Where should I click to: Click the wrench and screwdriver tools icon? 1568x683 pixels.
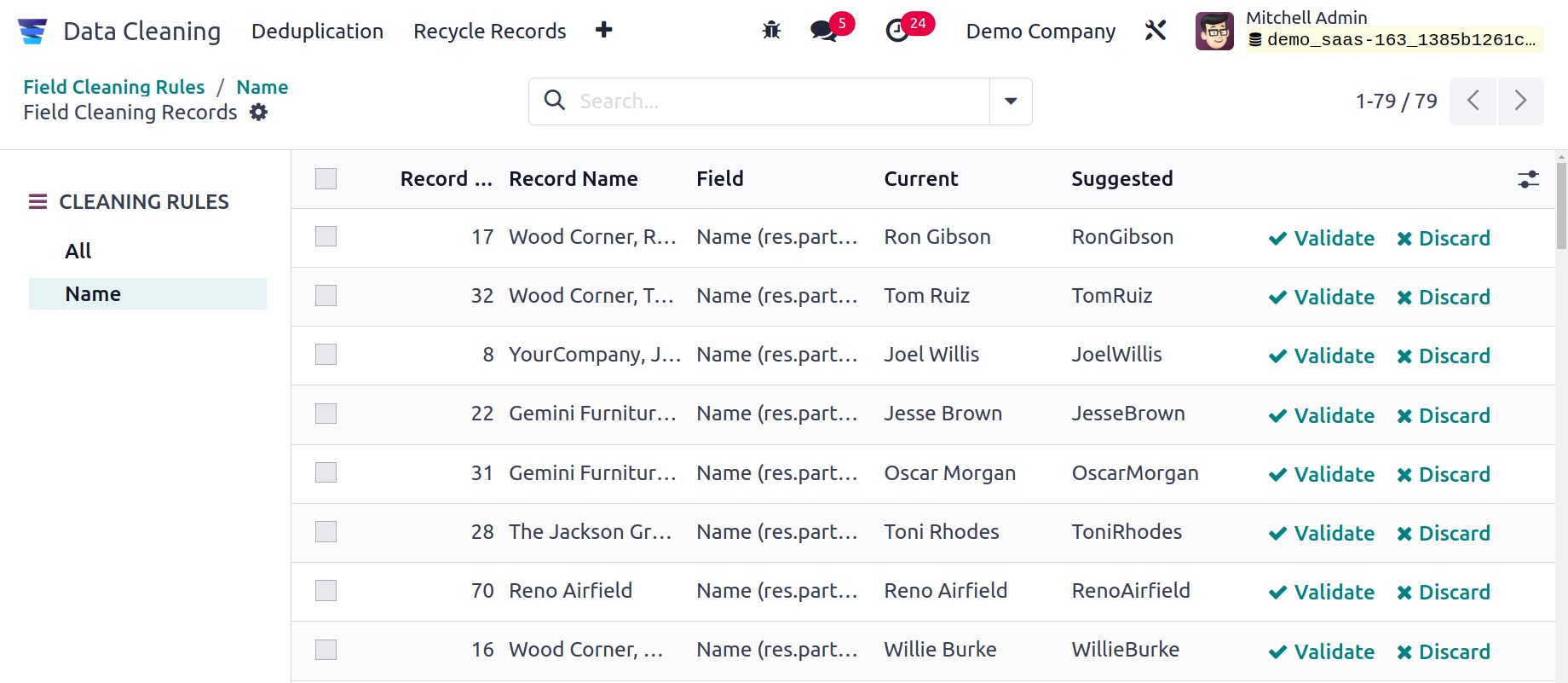click(x=1156, y=32)
